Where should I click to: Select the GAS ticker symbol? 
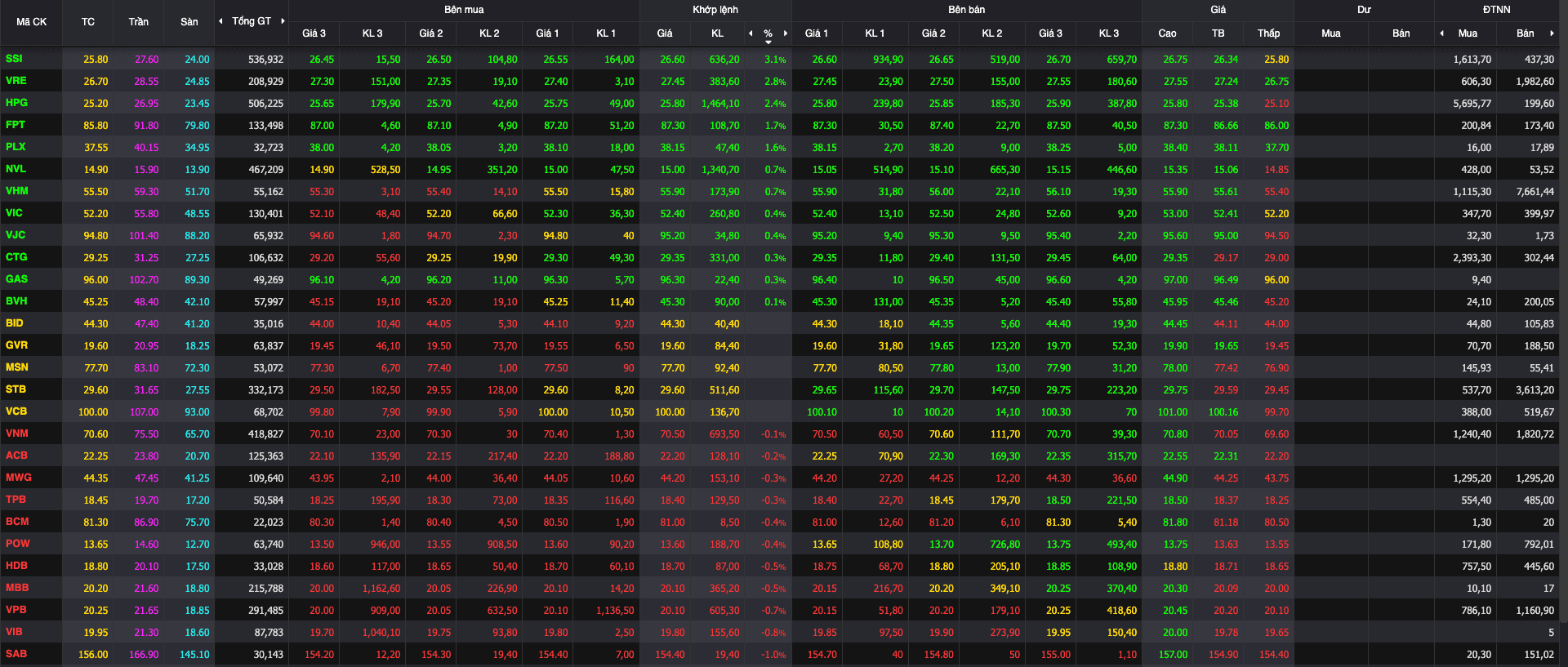(16, 279)
